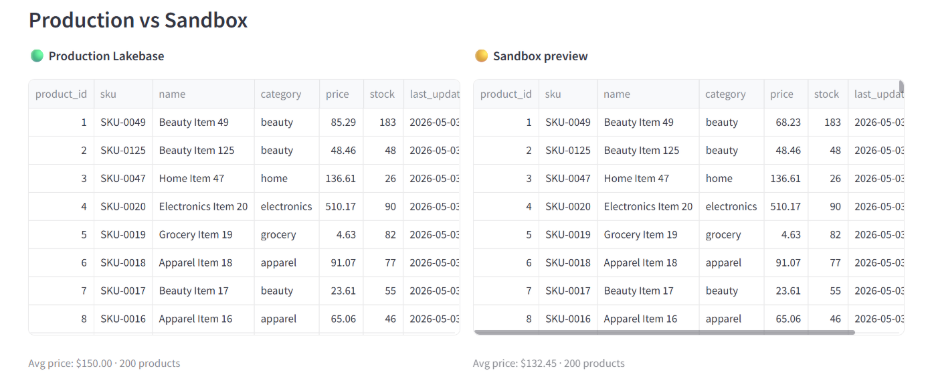Image resolution: width=936 pixels, height=381 pixels.
Task: Select Beauty Item 125 in Production table
Action: click(204, 150)
